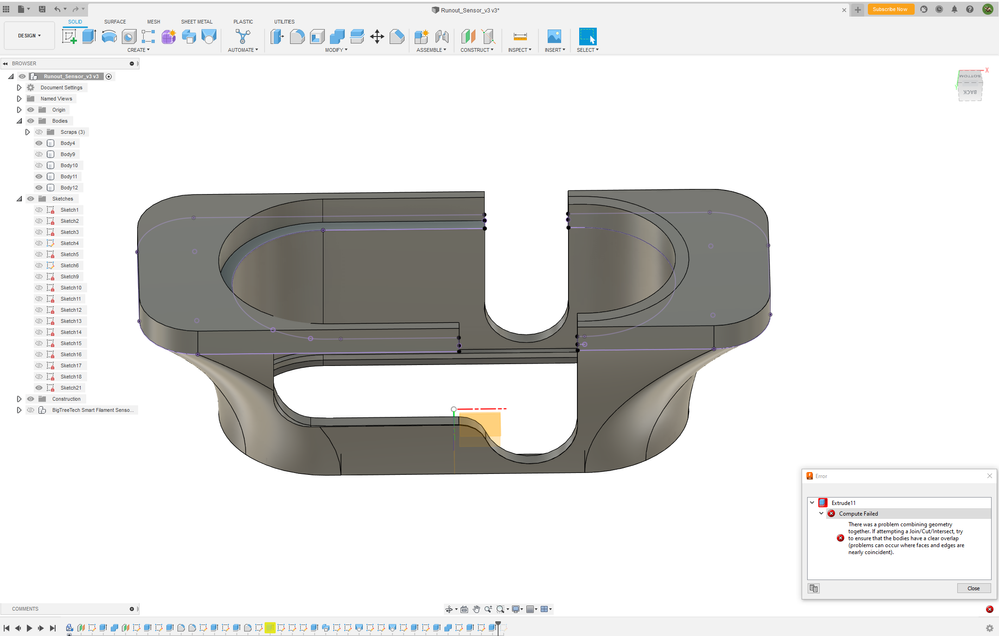Select the Combine tool
Viewport: 999px width, 636px height.
coord(337,36)
